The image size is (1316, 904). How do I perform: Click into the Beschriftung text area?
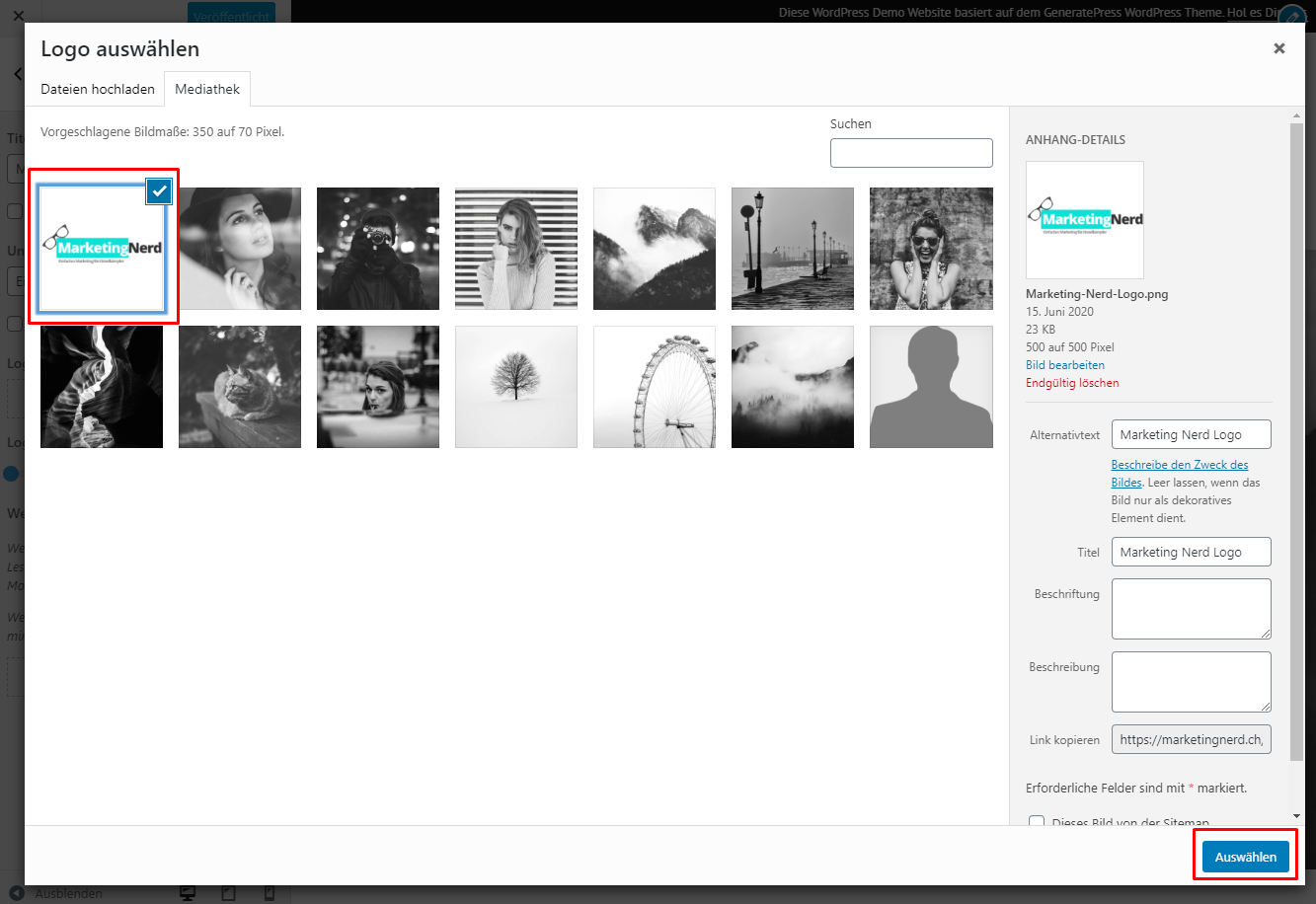[1192, 609]
